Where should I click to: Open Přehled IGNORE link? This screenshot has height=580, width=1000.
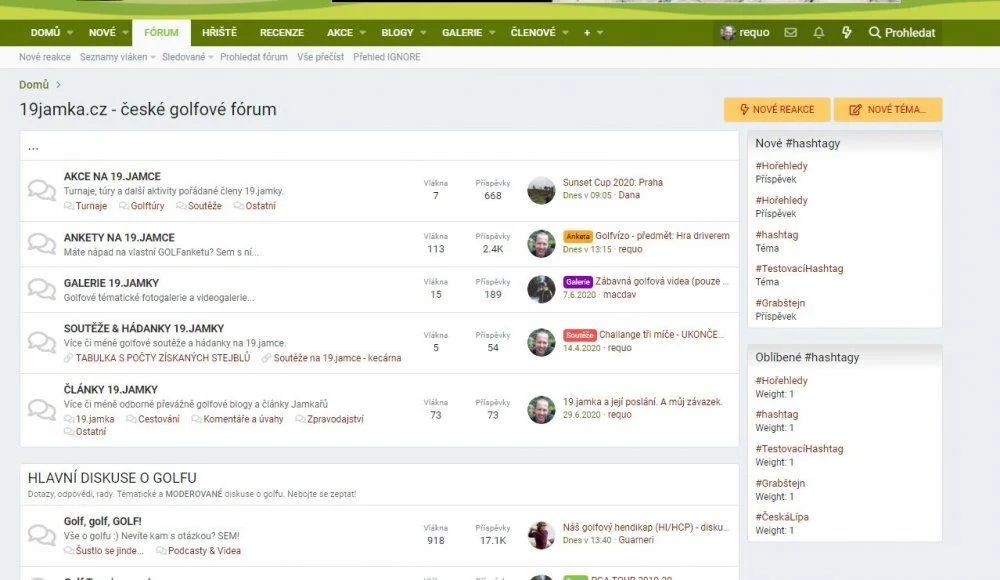click(386, 57)
